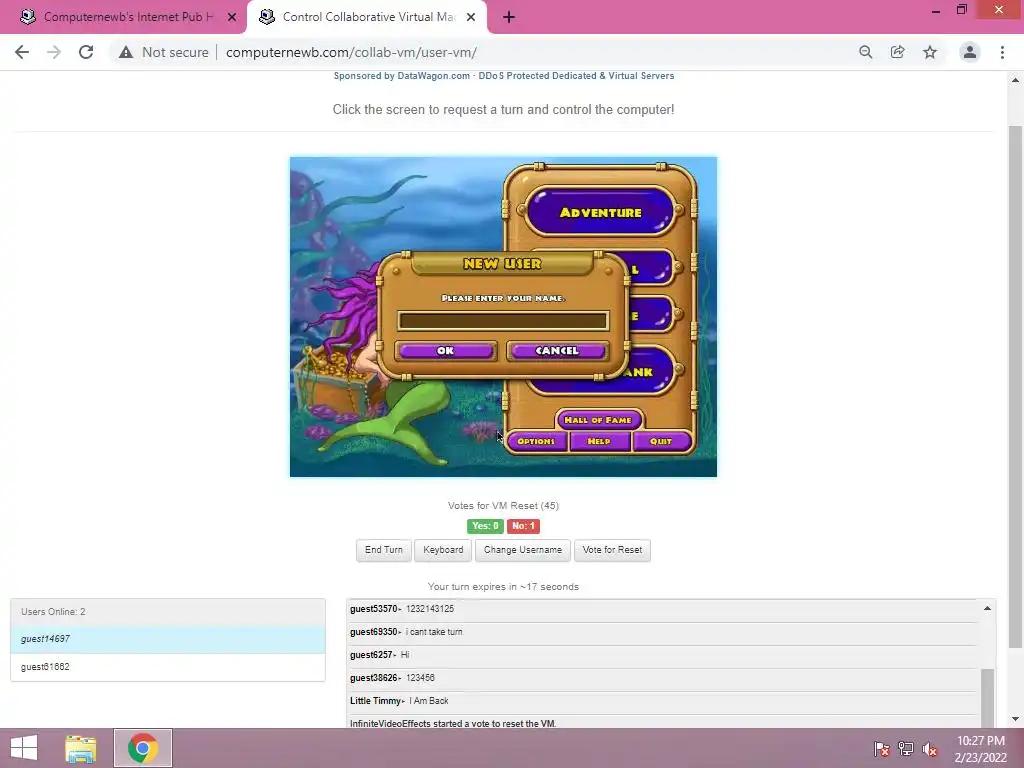Click the red No: 1 vote badge
1024x768 pixels.
click(523, 526)
